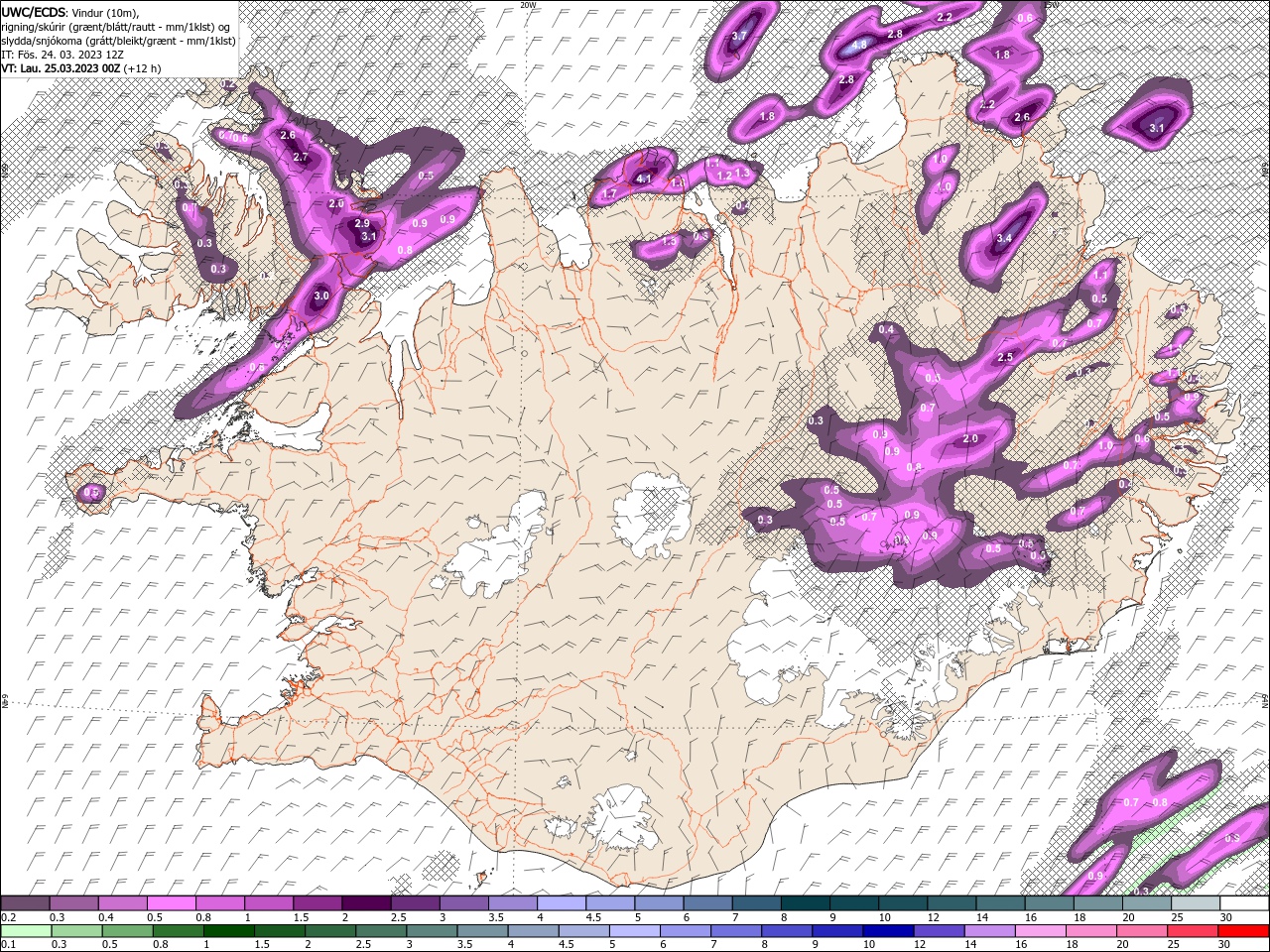This screenshot has height=952, width=1270.
Task: Click the 2.5 snowfall value on the map
Action: click(x=1005, y=357)
